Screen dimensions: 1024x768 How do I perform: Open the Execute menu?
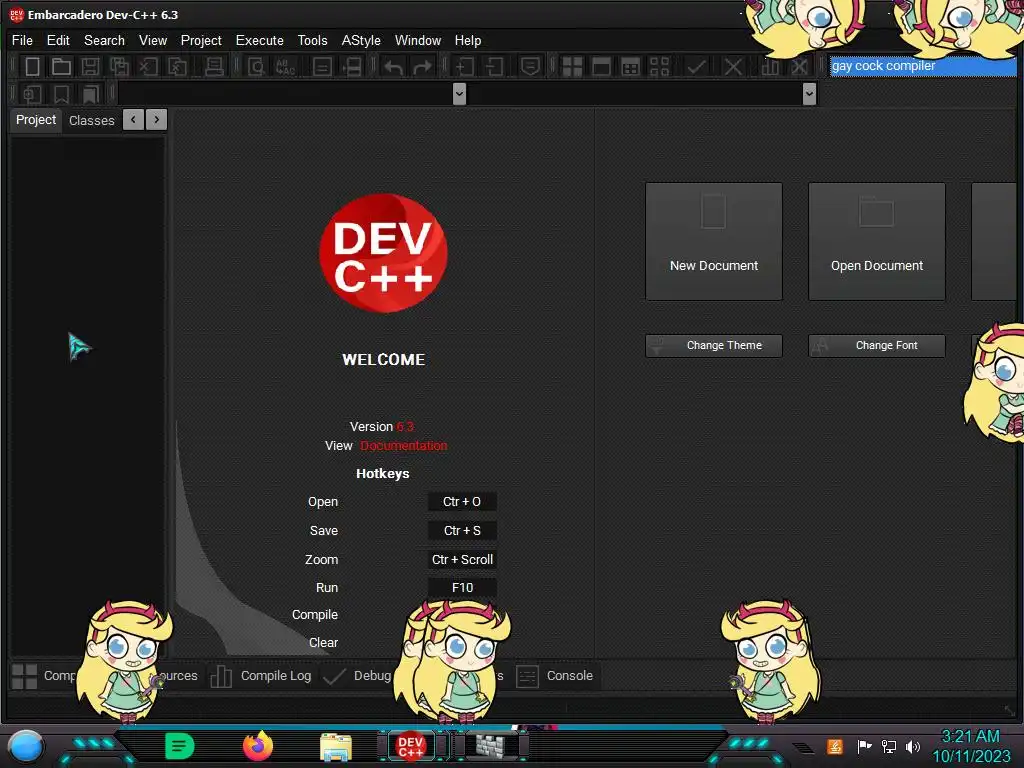(x=260, y=40)
